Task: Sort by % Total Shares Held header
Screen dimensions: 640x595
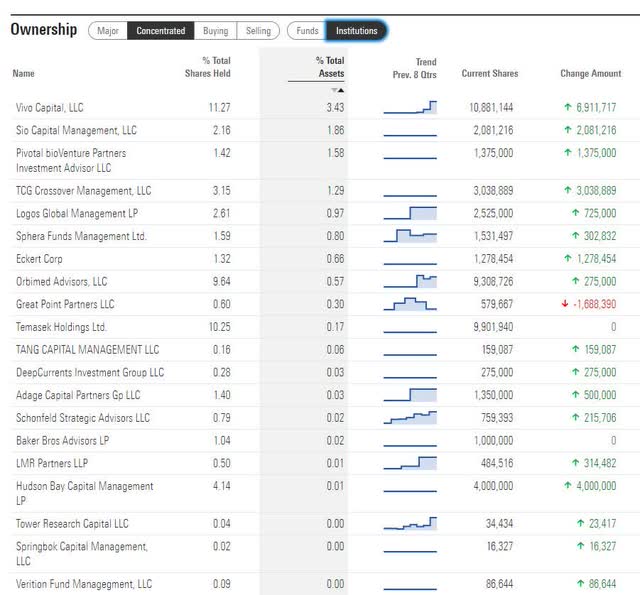Action: [208, 67]
